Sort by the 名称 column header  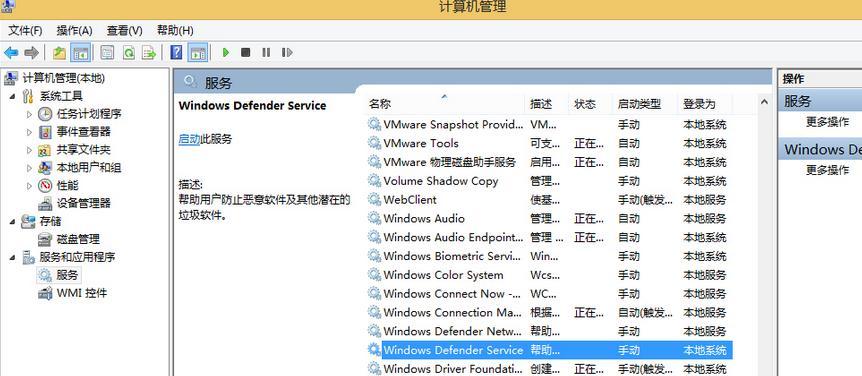click(445, 104)
